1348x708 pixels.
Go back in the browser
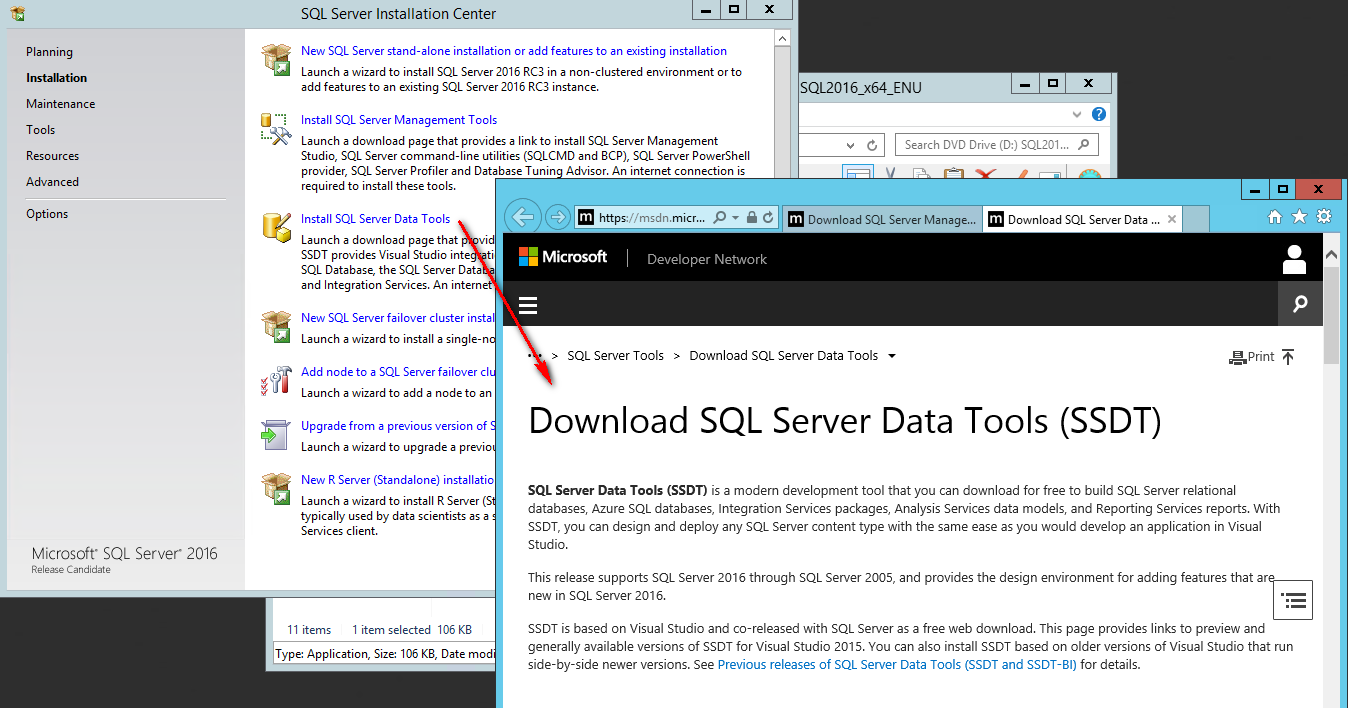[x=523, y=216]
